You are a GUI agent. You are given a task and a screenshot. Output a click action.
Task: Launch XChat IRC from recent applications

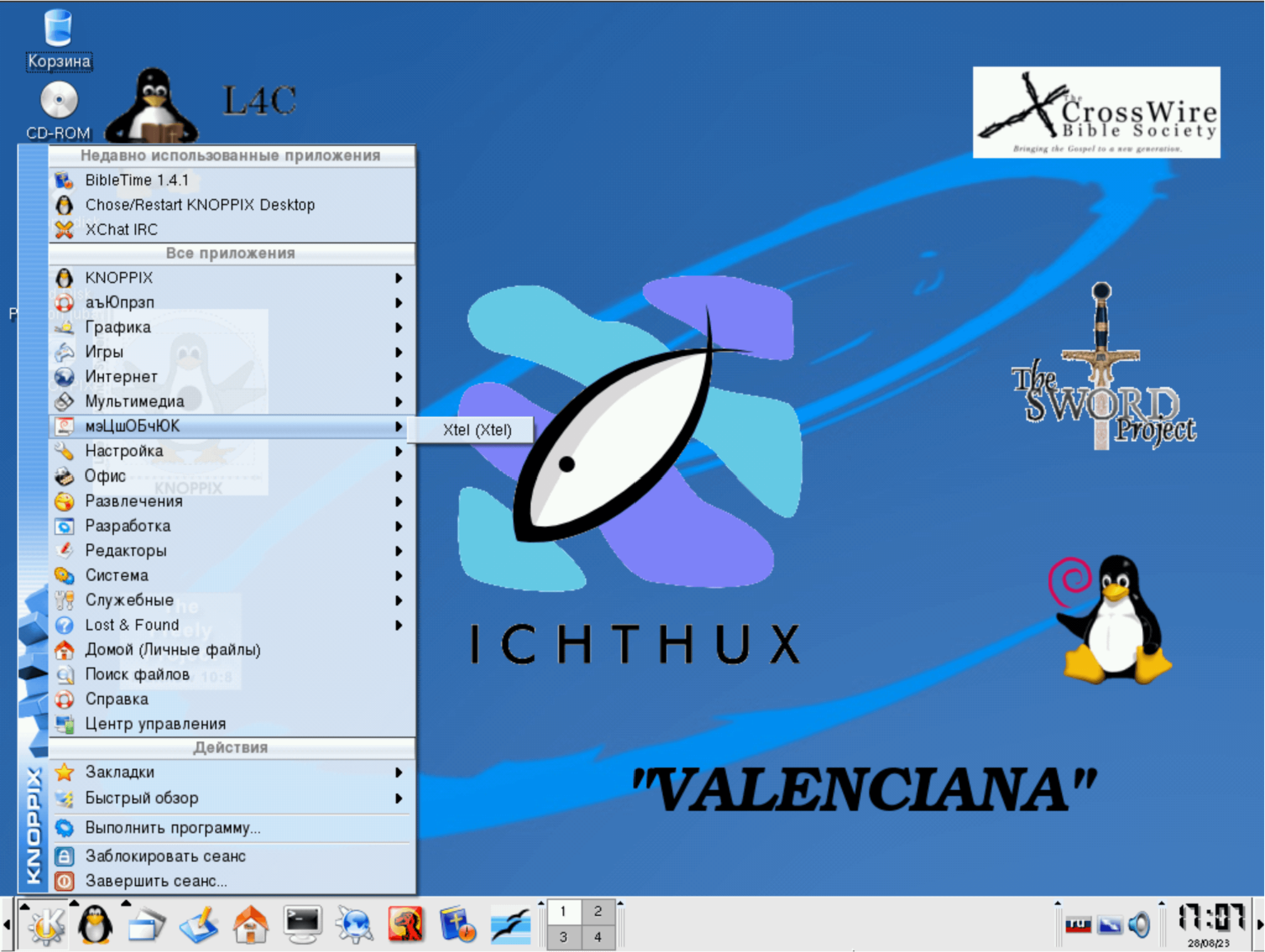point(232,230)
